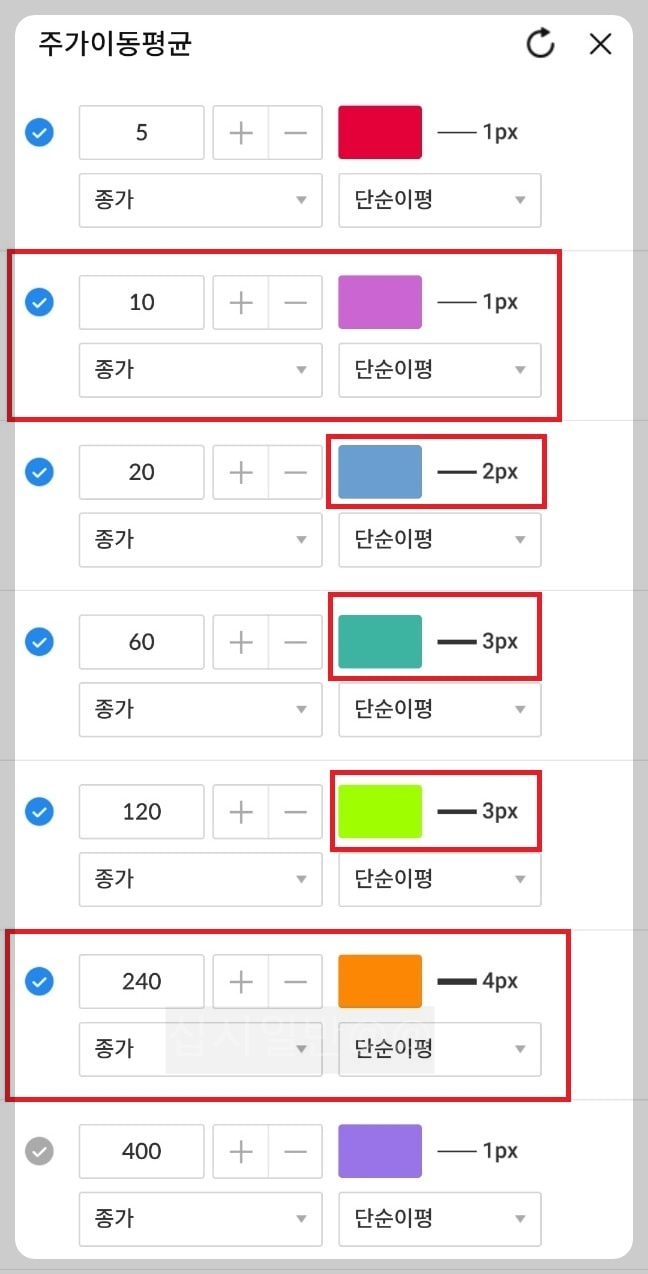The width and height of the screenshot is (648, 1274).
Task: Click the orange color swatch of the 240-period line
Action: (380, 981)
